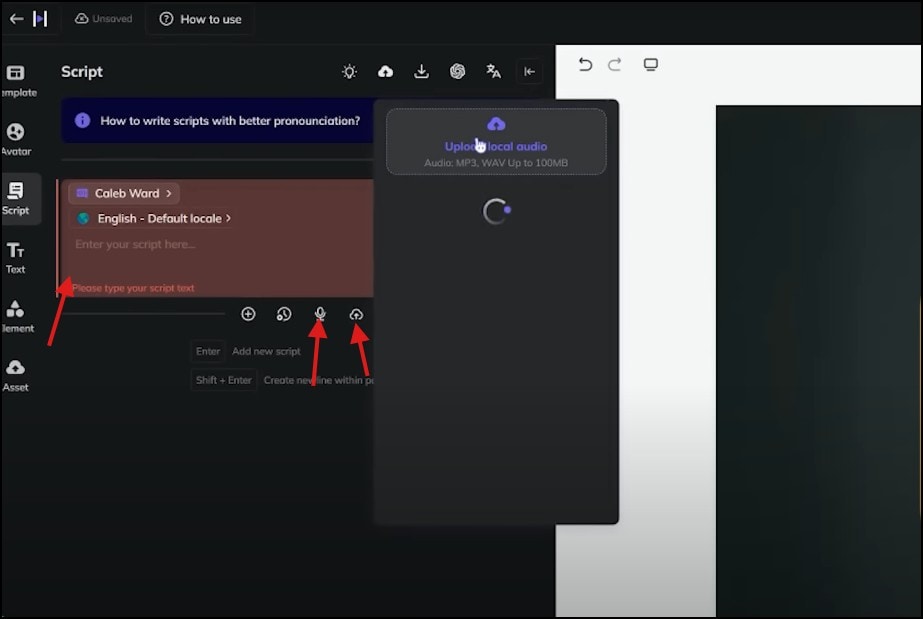This screenshot has height=619, width=923.
Task: Click the add new paragraph plus icon
Action: [248, 313]
